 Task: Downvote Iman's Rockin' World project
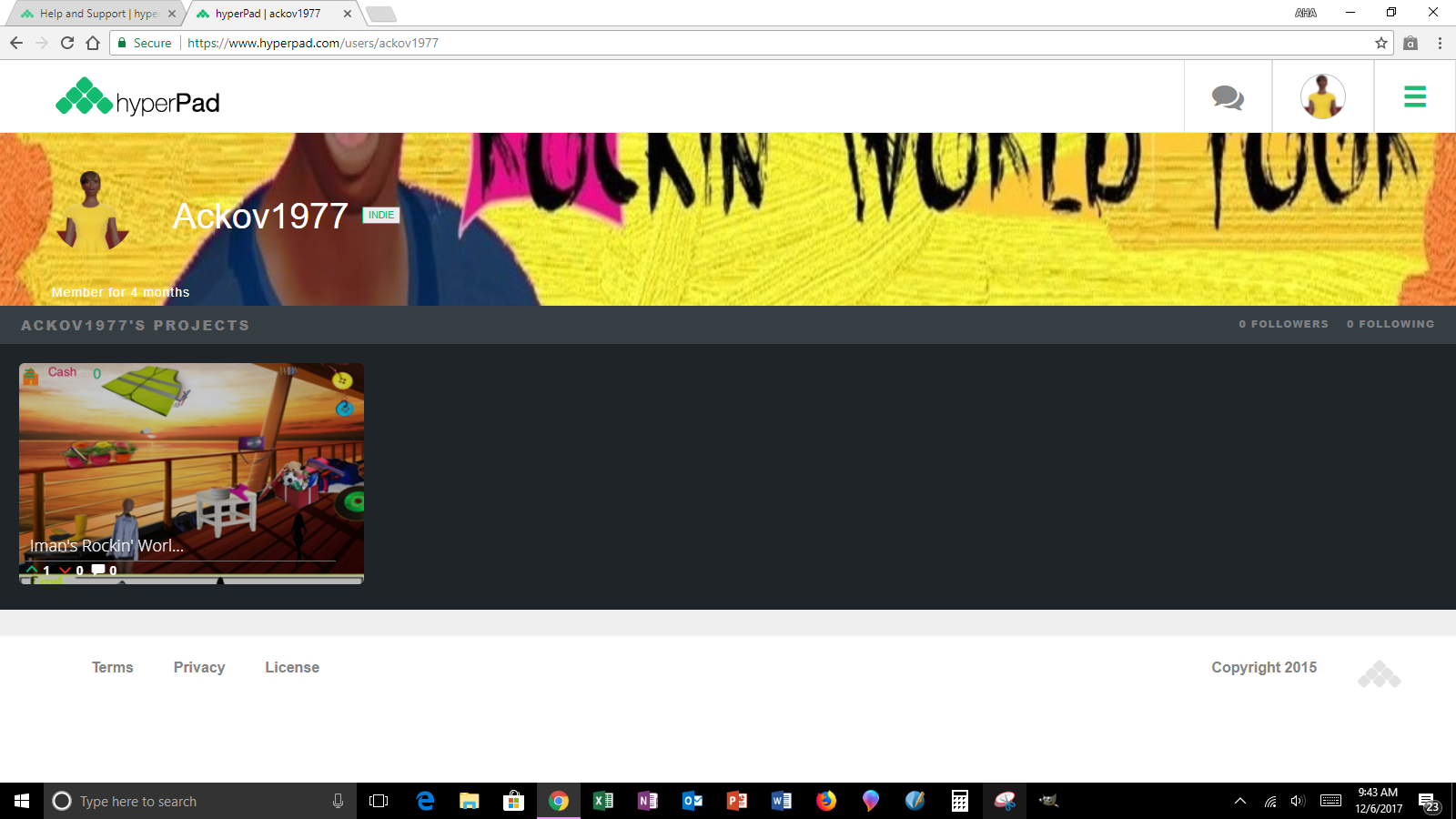(64, 570)
